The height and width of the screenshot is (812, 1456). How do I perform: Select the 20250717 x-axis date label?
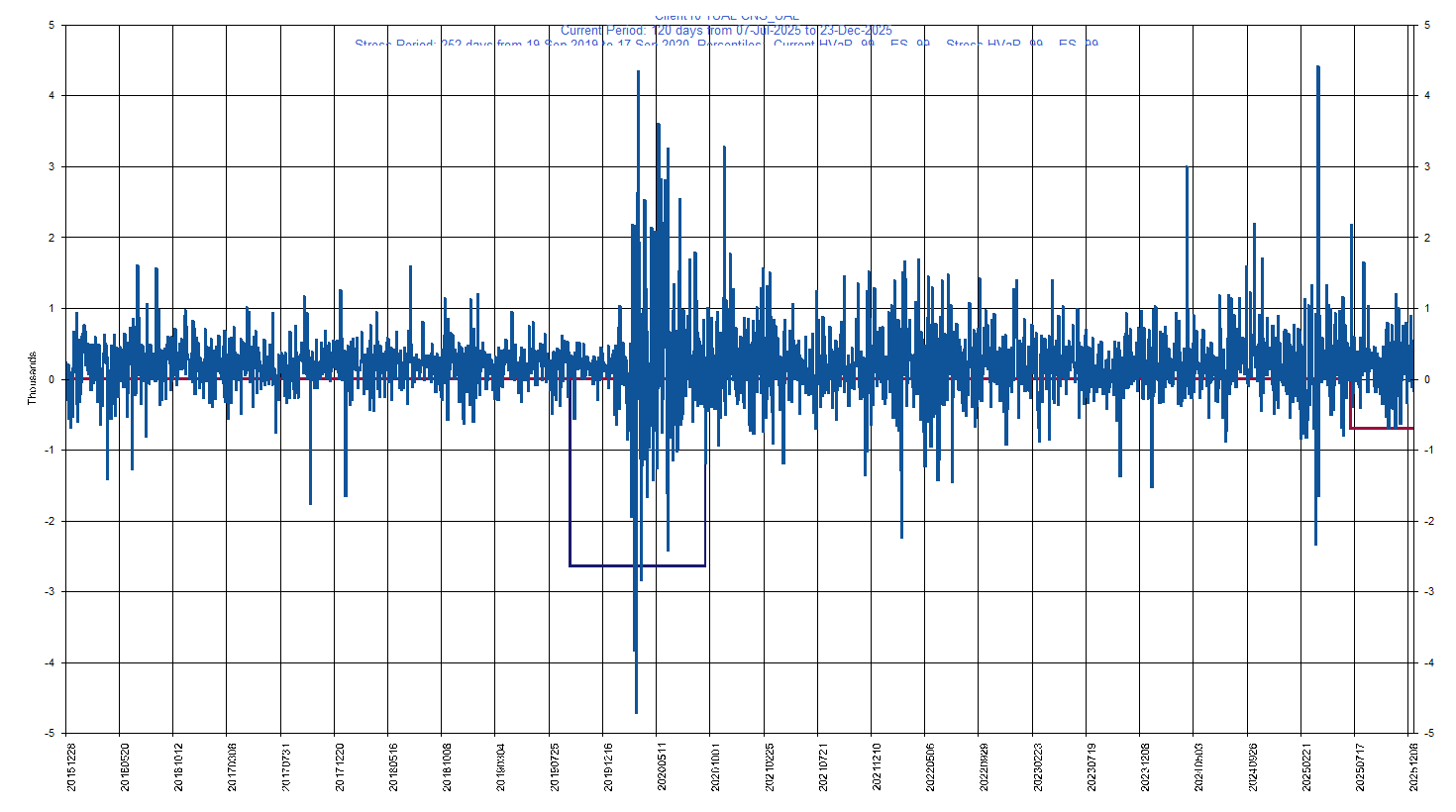1360,766
